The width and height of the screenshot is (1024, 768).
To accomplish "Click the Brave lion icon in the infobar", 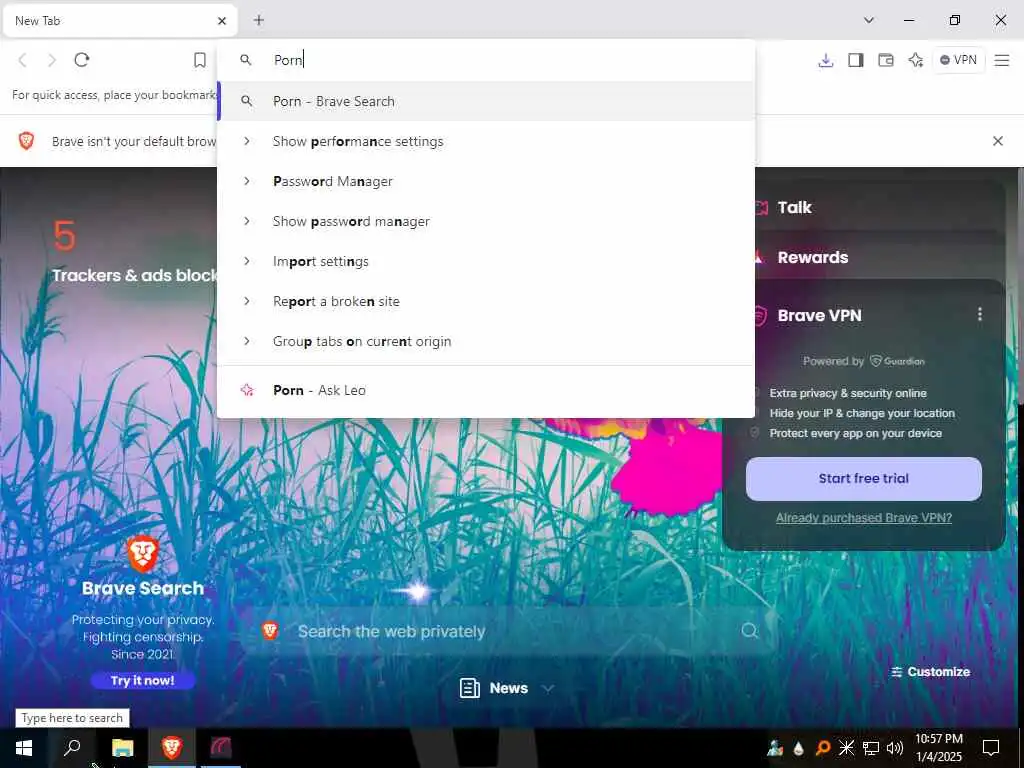I will [26, 140].
